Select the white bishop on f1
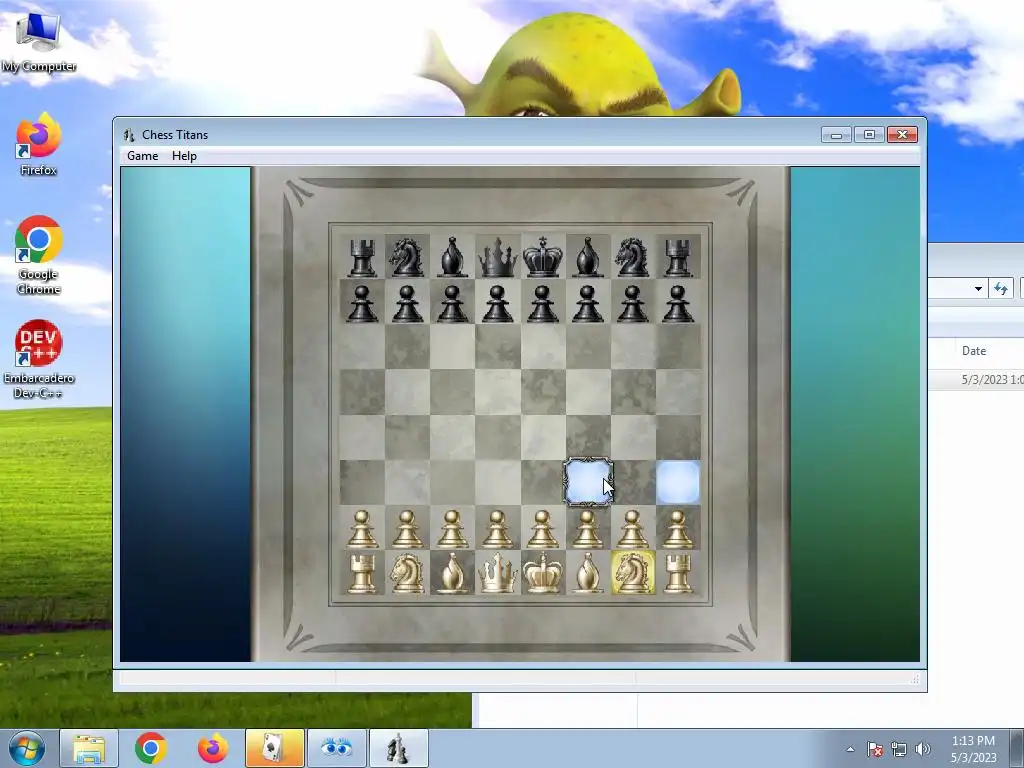The height and width of the screenshot is (768, 1024). coord(588,573)
